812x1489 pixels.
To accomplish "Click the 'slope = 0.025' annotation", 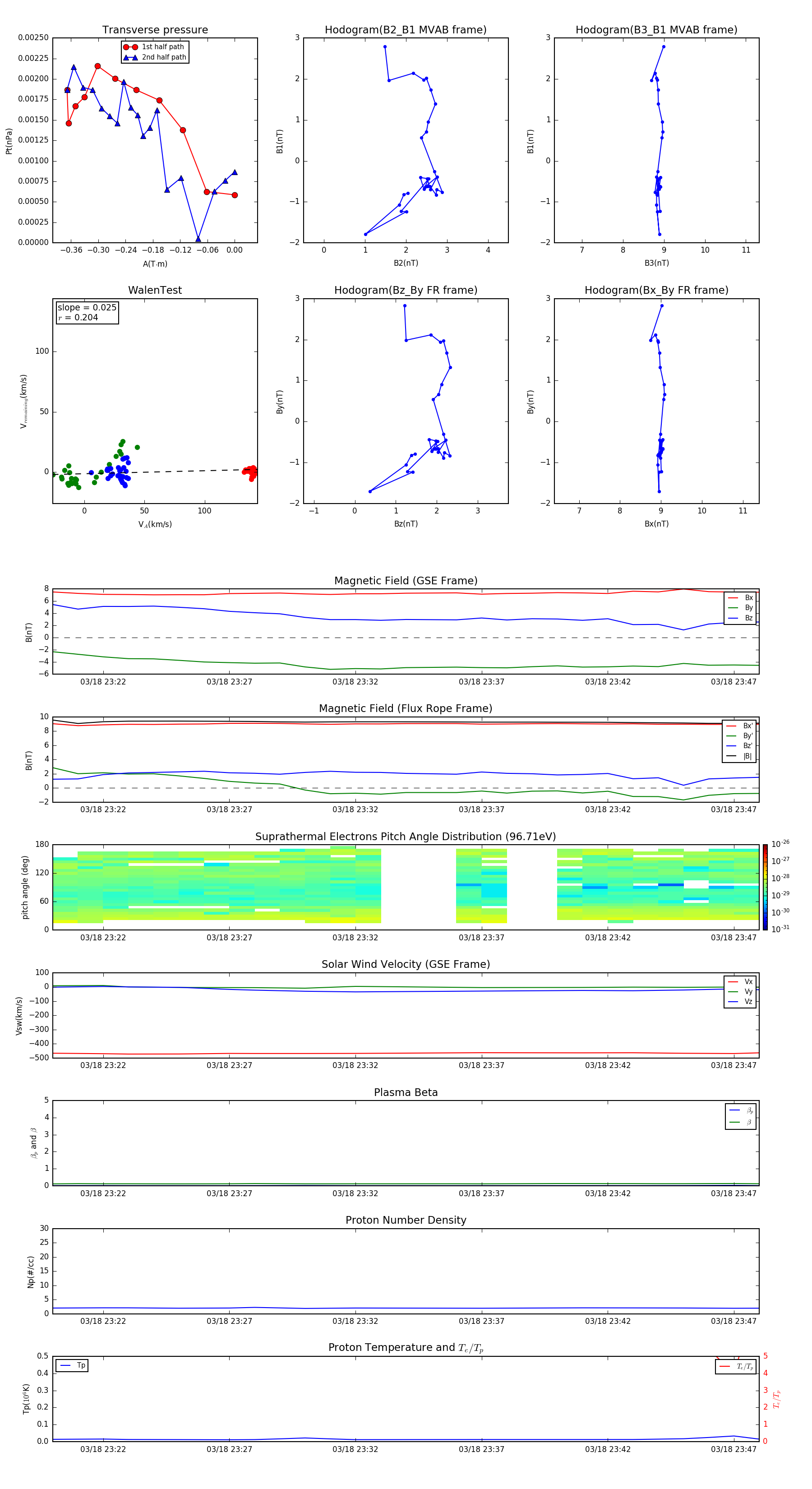I will (x=87, y=308).
